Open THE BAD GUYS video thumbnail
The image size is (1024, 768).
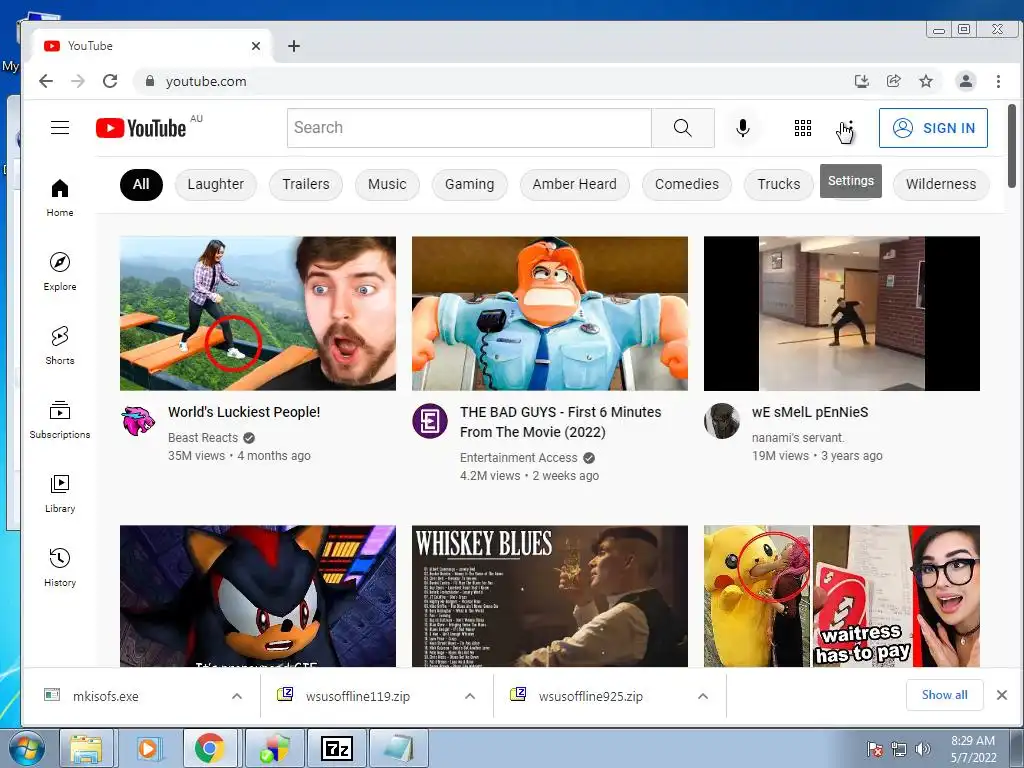pyautogui.click(x=550, y=313)
